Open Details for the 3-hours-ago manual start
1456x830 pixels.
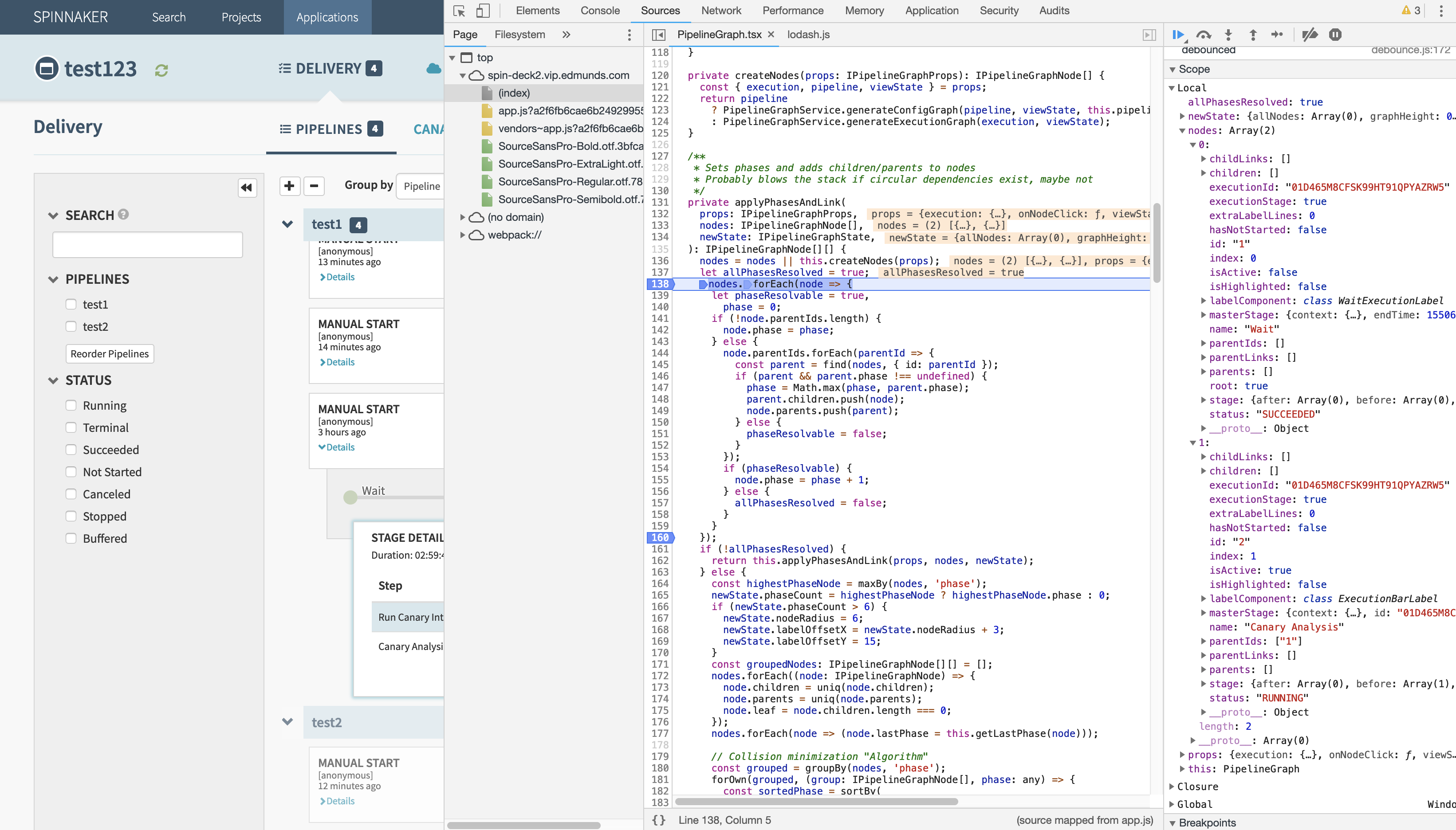coord(338,447)
